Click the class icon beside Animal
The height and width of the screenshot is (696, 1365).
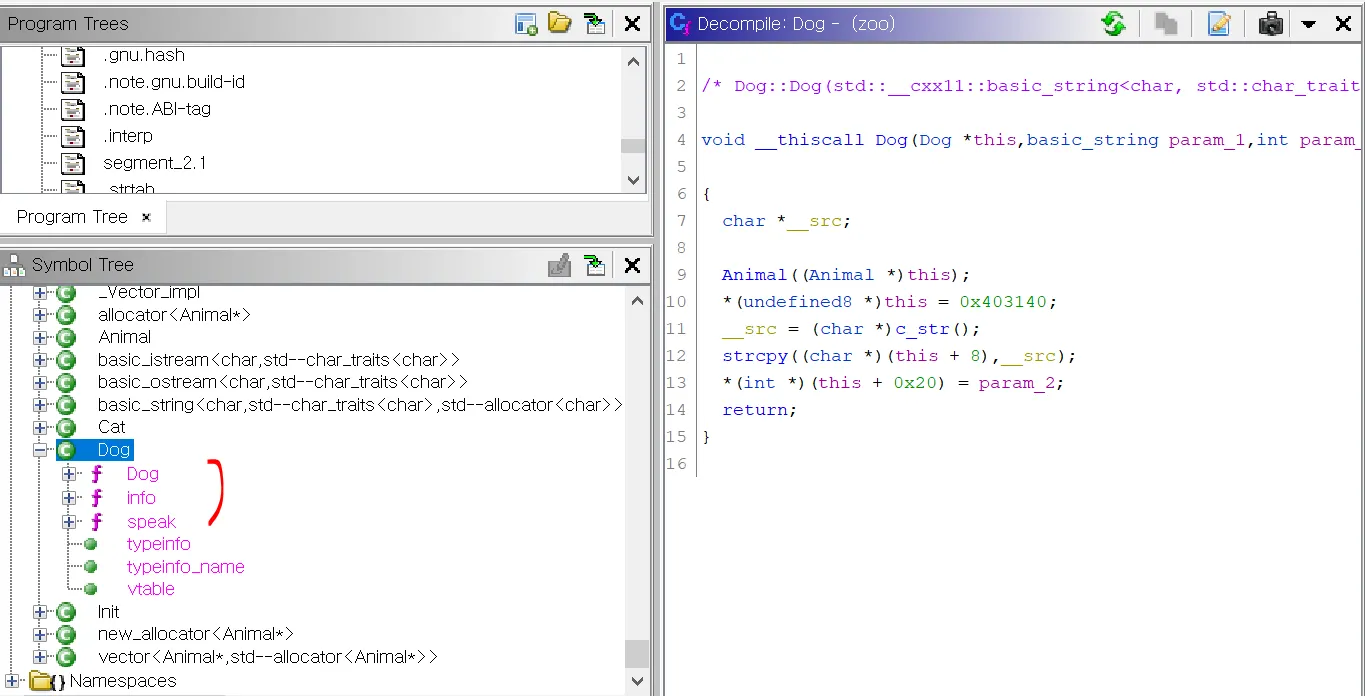tap(66, 337)
